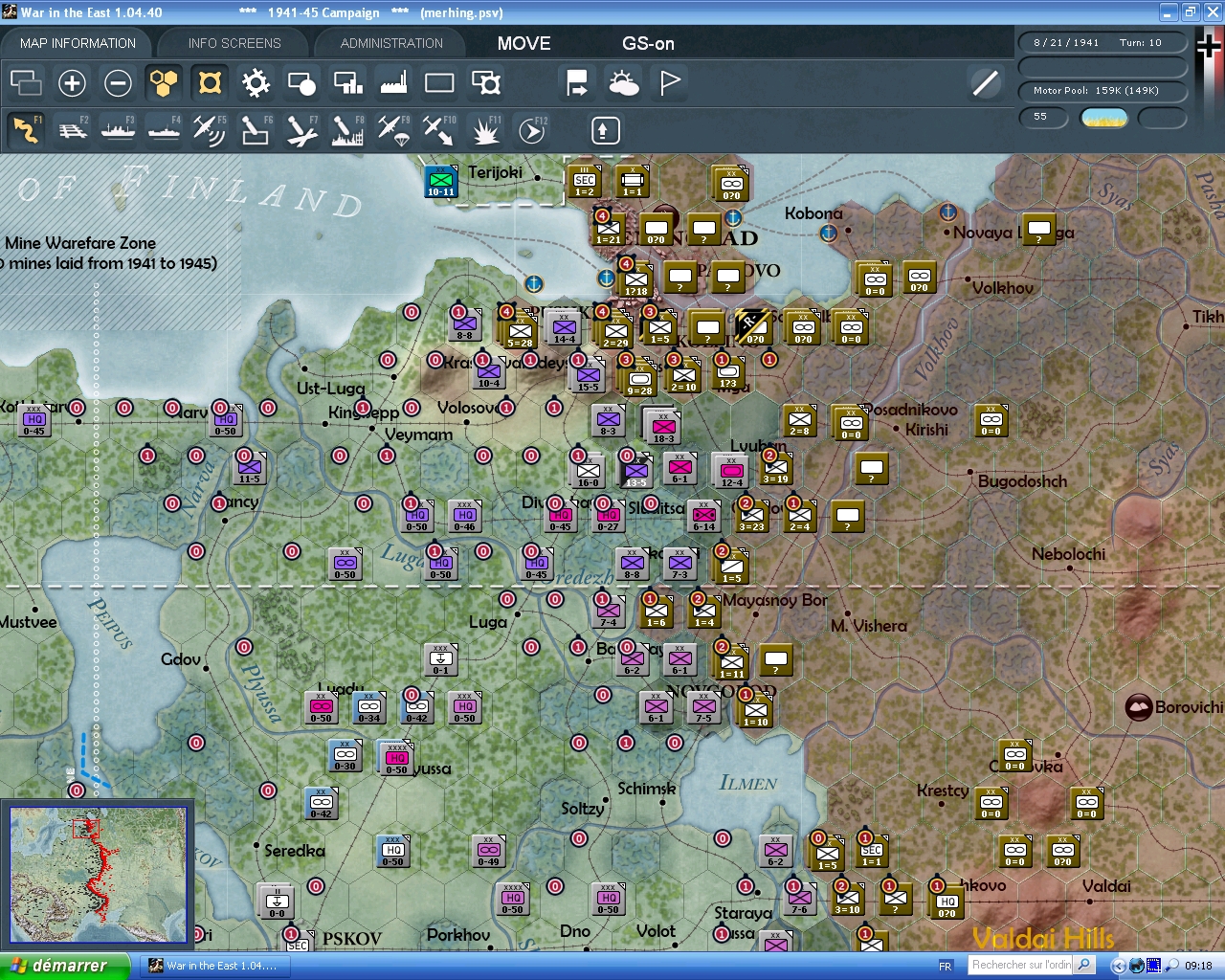The height and width of the screenshot is (980, 1225).
Task: Click the pennant flag icon
Action: 670,83
